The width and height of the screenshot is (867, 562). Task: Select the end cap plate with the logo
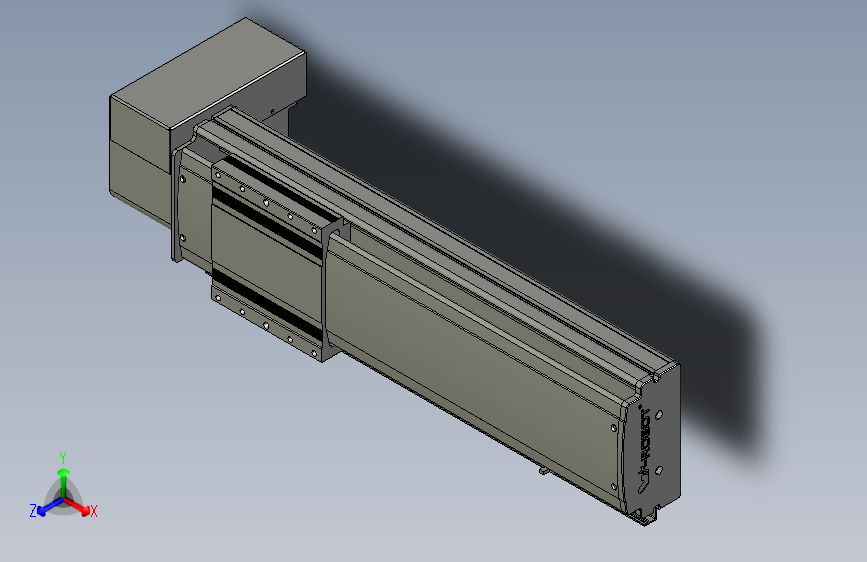(652, 443)
